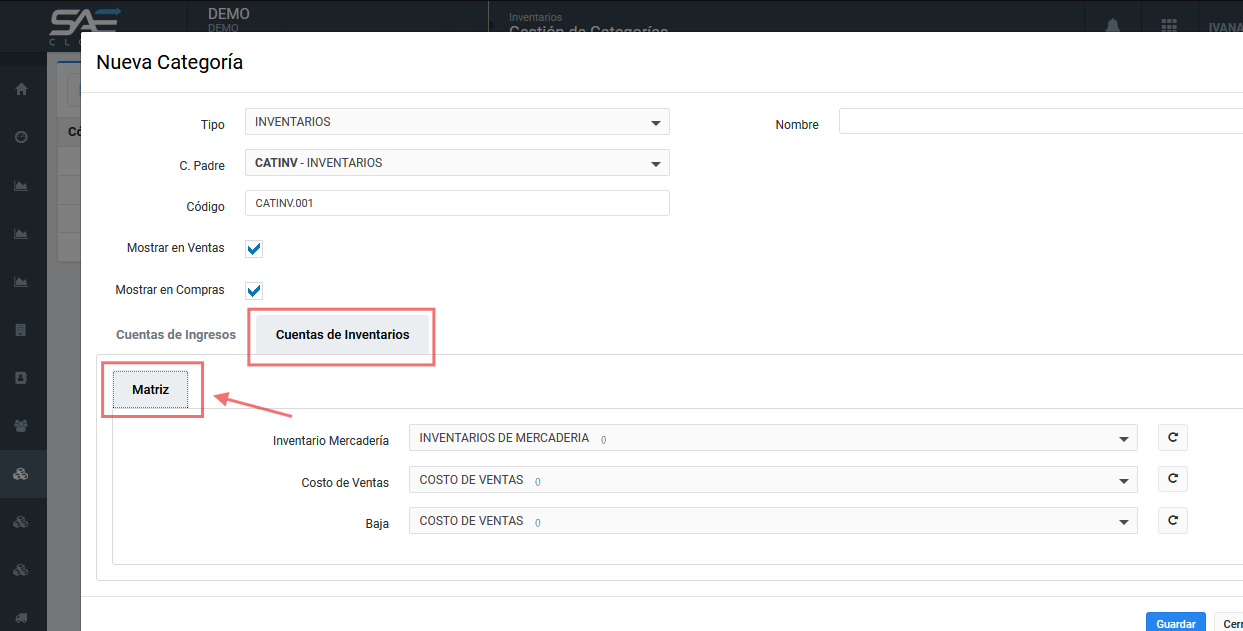Click the Código input field
Viewport: 1243px width, 631px height.
pos(457,203)
